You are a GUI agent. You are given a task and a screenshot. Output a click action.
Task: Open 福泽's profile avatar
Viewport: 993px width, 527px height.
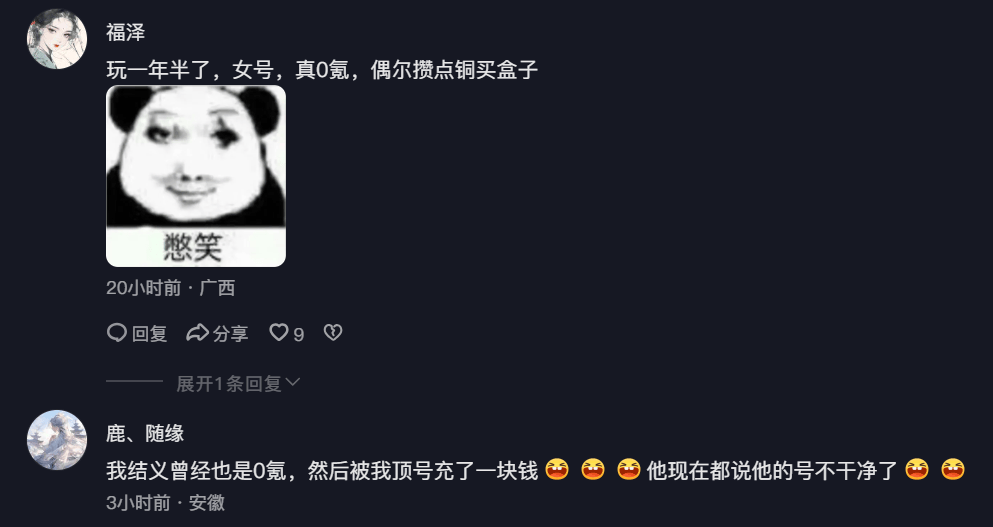(56, 39)
